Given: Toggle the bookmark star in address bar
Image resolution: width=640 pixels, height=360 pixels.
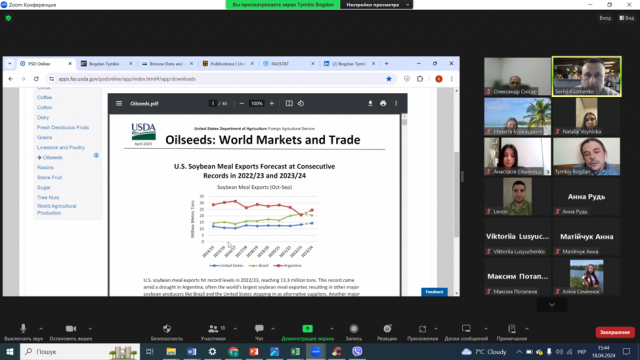Looking at the screenshot, I should [389, 79].
